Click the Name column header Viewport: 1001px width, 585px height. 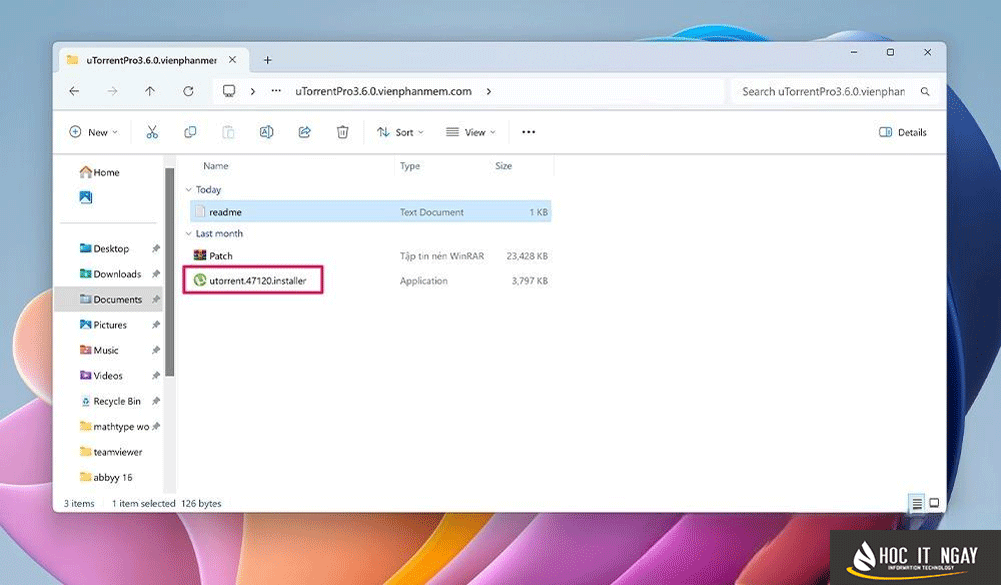(x=216, y=165)
